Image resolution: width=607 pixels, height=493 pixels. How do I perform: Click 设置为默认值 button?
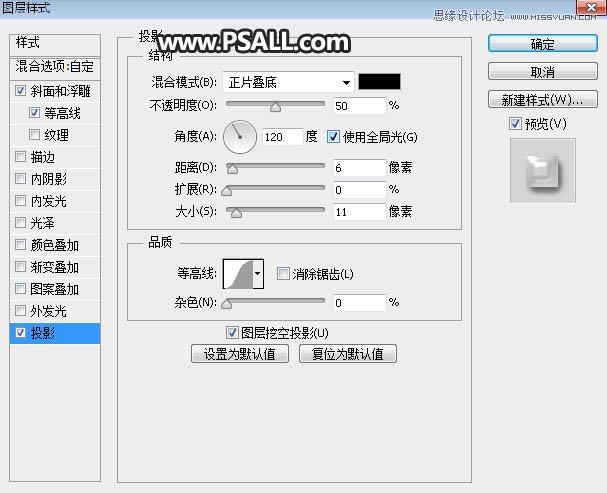click(x=240, y=354)
